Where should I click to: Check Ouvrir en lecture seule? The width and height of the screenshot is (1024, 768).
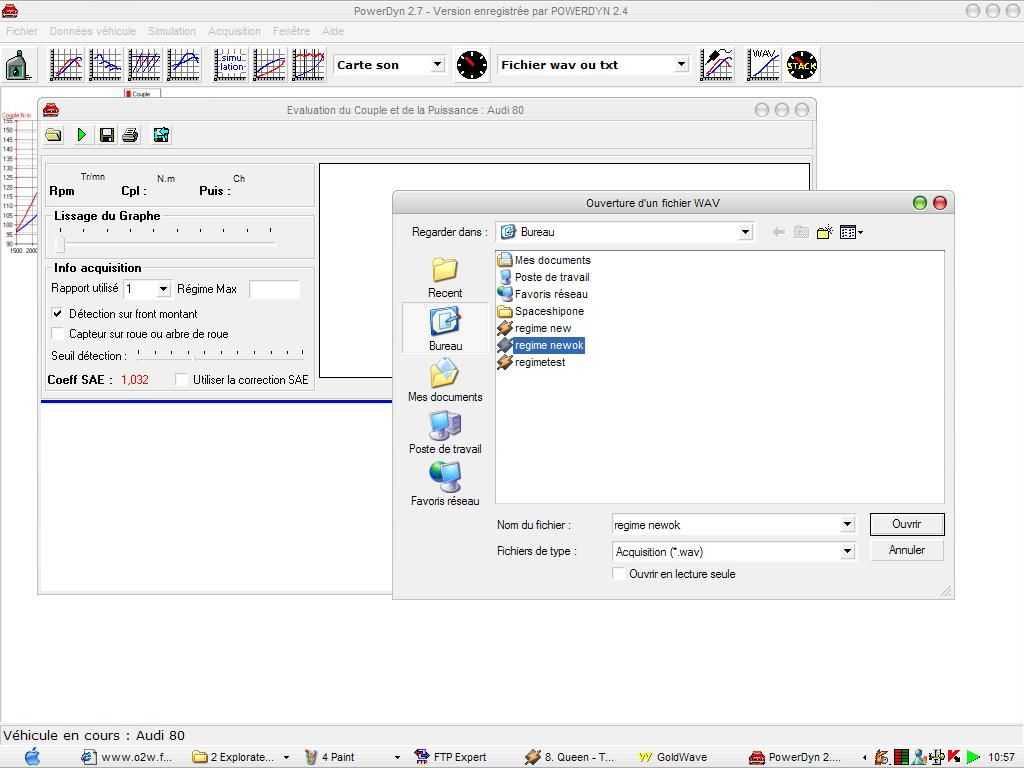[618, 573]
